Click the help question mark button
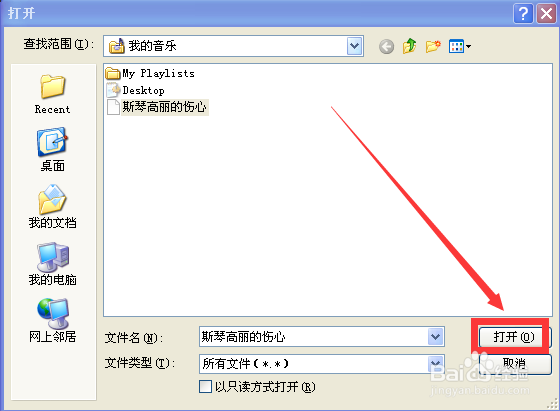 point(523,14)
